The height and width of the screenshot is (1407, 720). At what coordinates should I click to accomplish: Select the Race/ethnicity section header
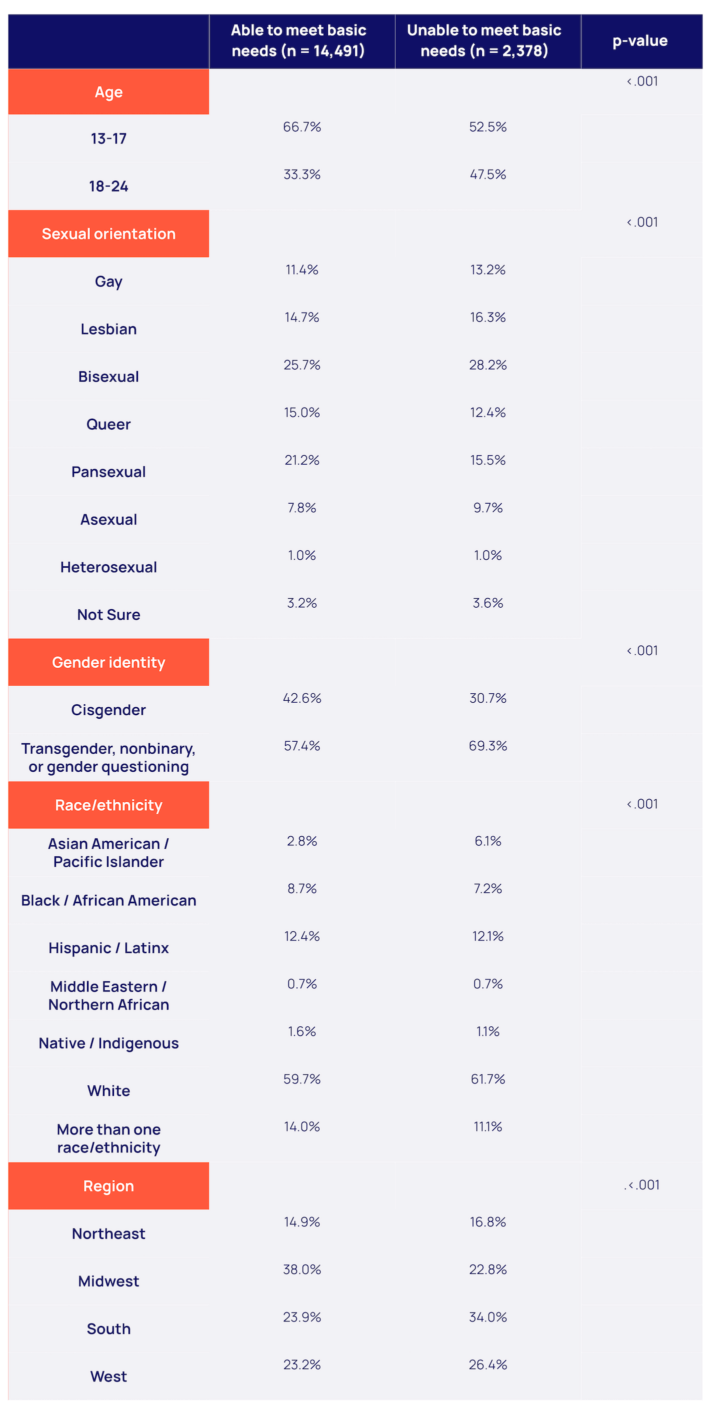(109, 805)
